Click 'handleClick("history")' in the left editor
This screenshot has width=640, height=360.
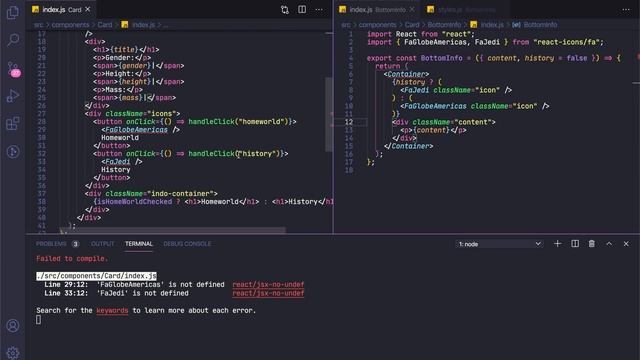tap(234, 154)
